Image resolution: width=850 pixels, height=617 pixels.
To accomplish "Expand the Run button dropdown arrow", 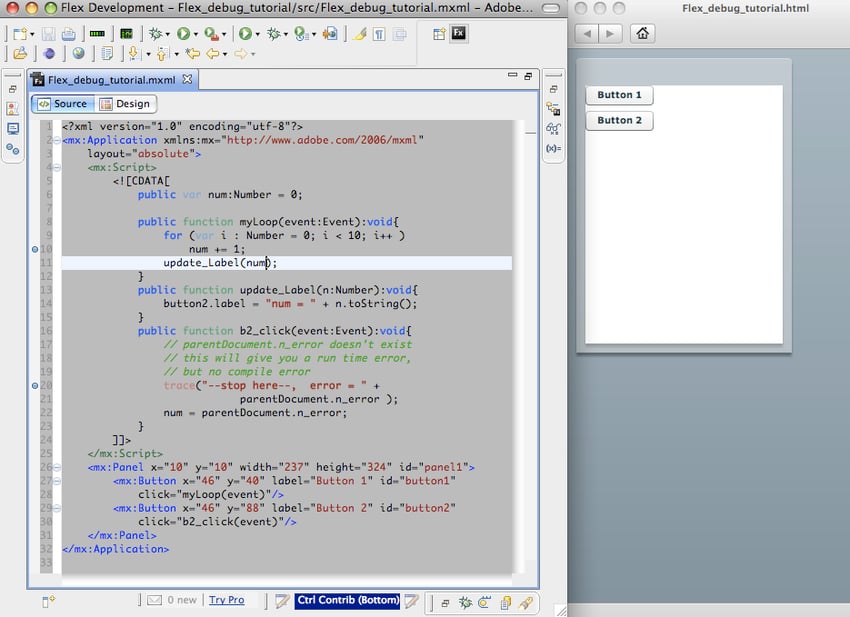I will coord(197,34).
